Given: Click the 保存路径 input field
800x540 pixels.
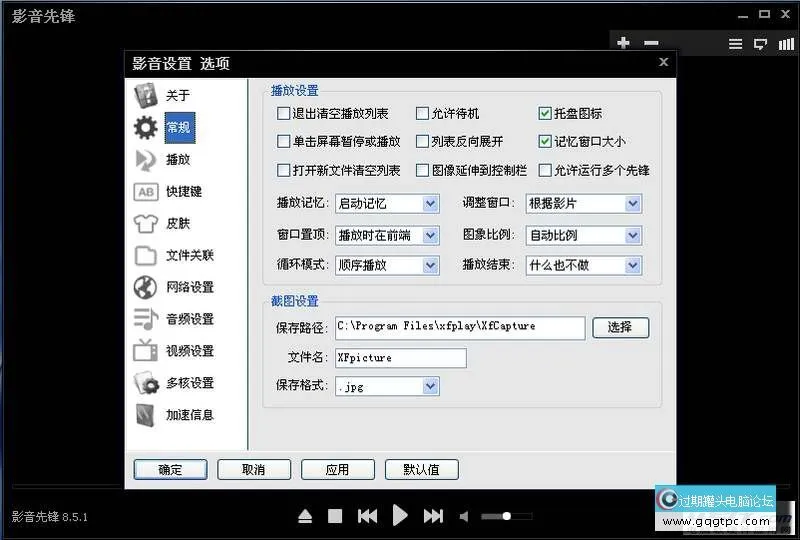Looking at the screenshot, I should coord(460,328).
